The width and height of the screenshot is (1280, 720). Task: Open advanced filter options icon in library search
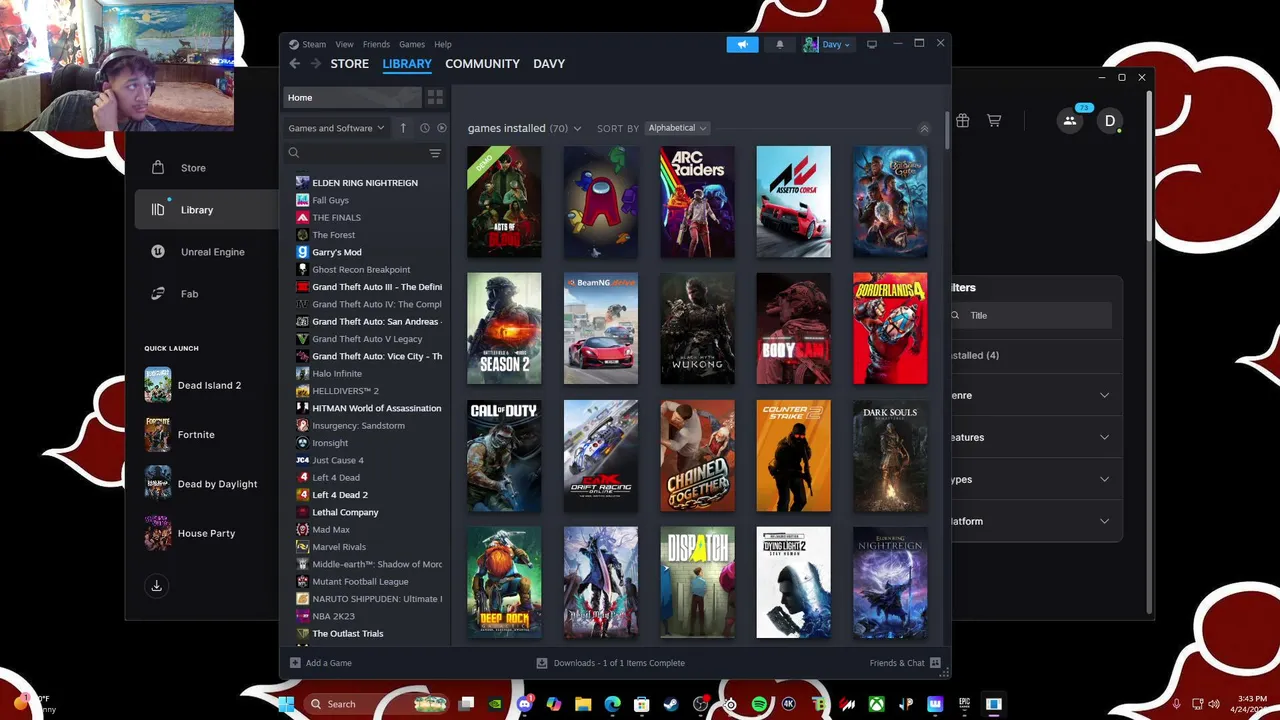point(435,153)
